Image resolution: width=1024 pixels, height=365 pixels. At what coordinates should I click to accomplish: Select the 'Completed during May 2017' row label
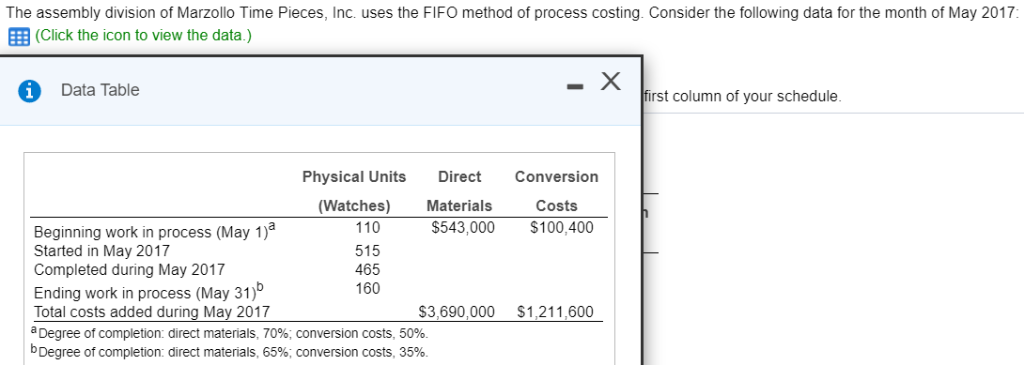(x=129, y=270)
